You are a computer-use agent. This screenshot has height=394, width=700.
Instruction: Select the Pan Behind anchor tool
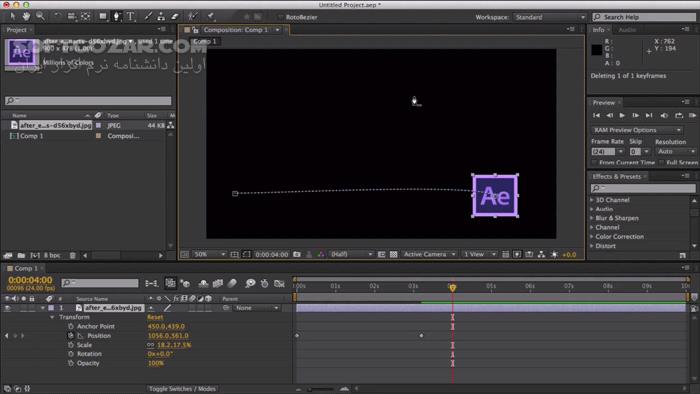(86, 17)
